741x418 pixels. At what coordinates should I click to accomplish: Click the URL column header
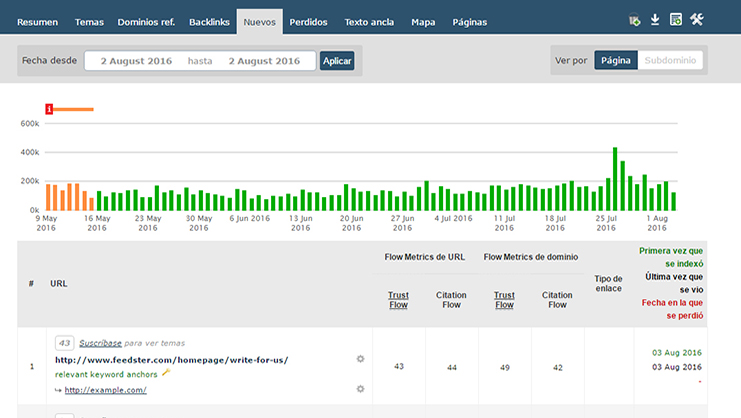(59, 283)
